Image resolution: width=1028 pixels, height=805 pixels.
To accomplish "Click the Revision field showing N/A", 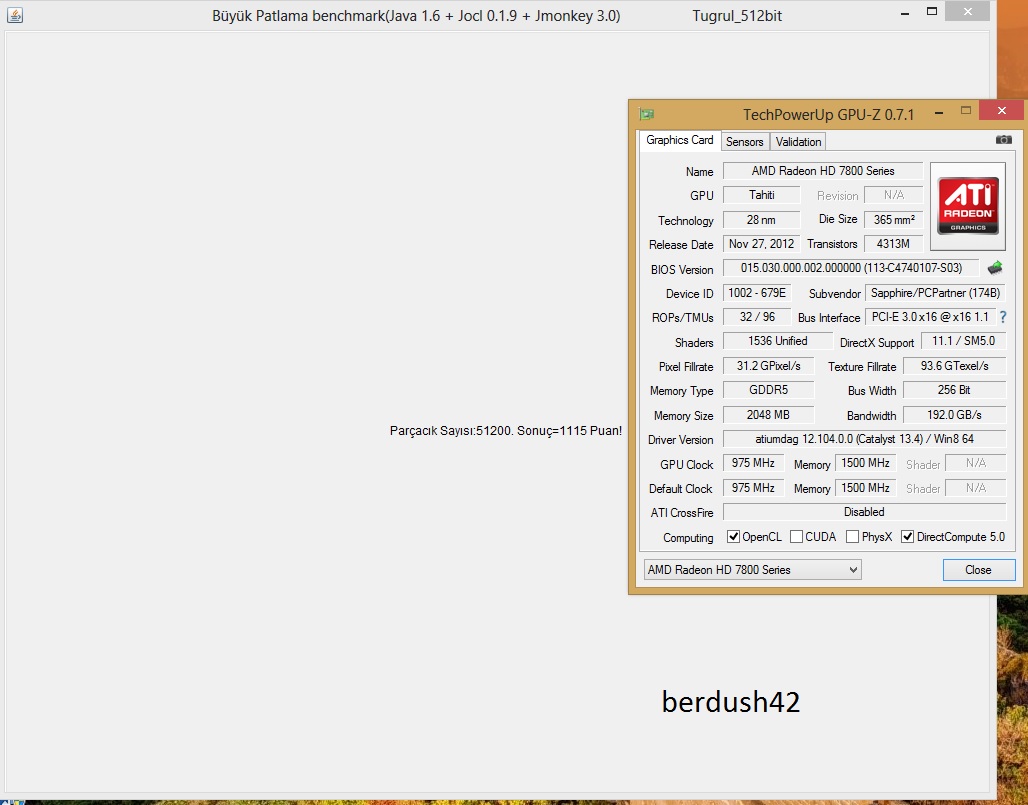I will (x=894, y=195).
